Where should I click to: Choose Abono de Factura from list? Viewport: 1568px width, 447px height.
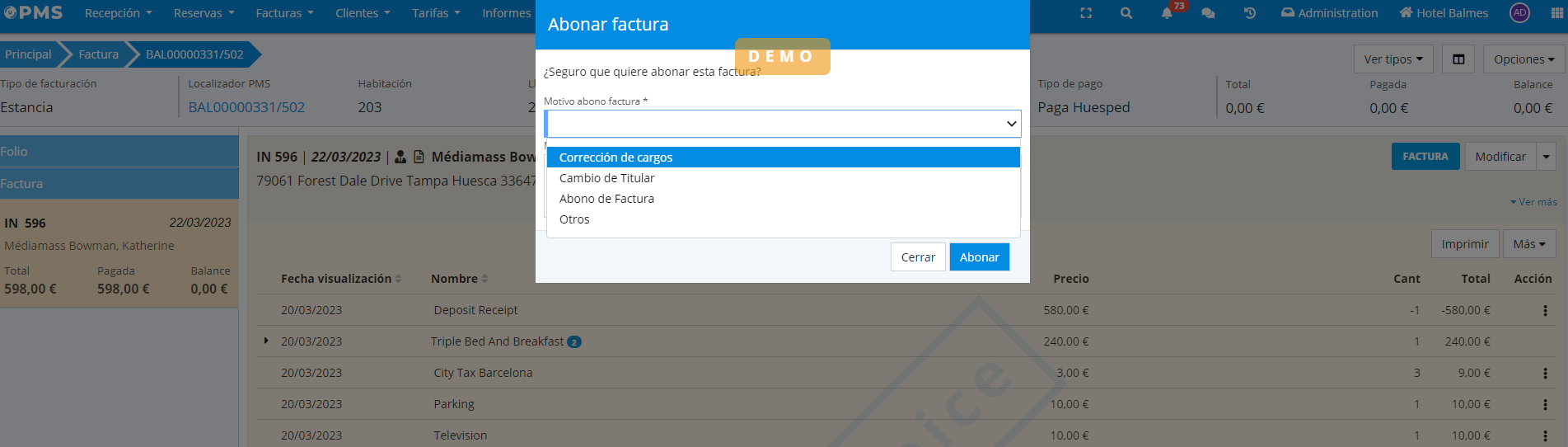click(x=606, y=199)
